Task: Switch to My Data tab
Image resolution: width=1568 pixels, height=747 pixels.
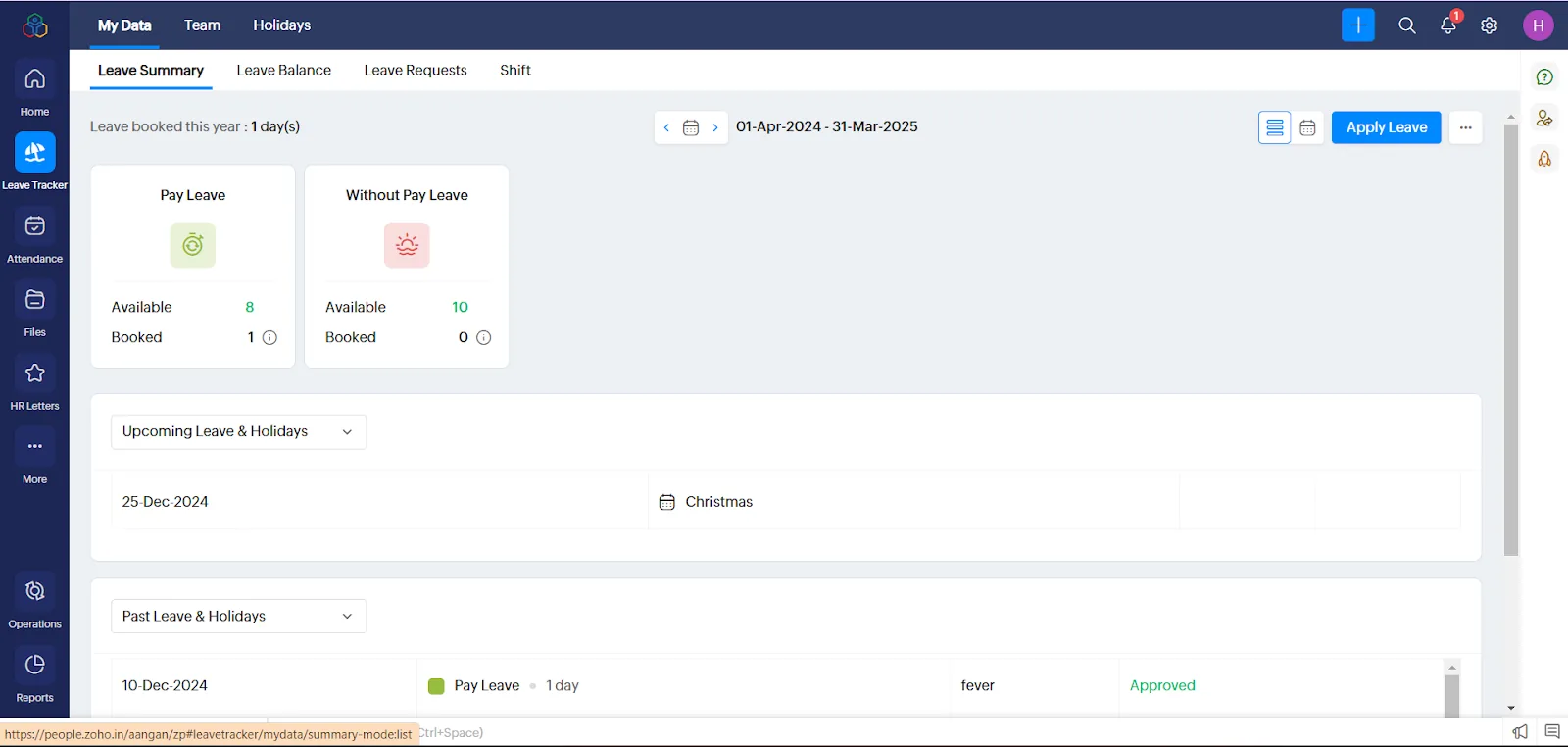Action: pos(124,25)
